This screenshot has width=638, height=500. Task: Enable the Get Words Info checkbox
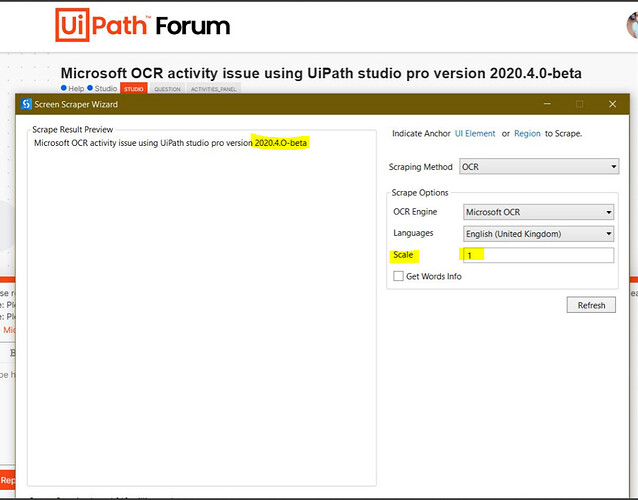click(398, 276)
